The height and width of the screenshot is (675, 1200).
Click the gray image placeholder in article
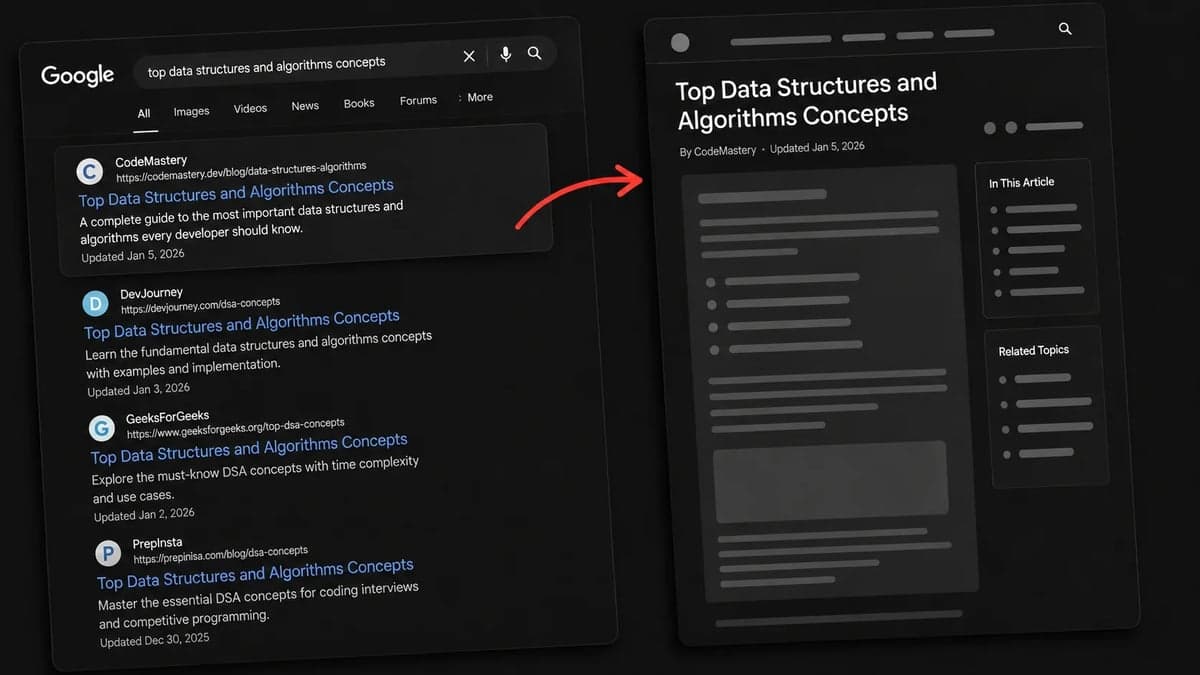830,481
